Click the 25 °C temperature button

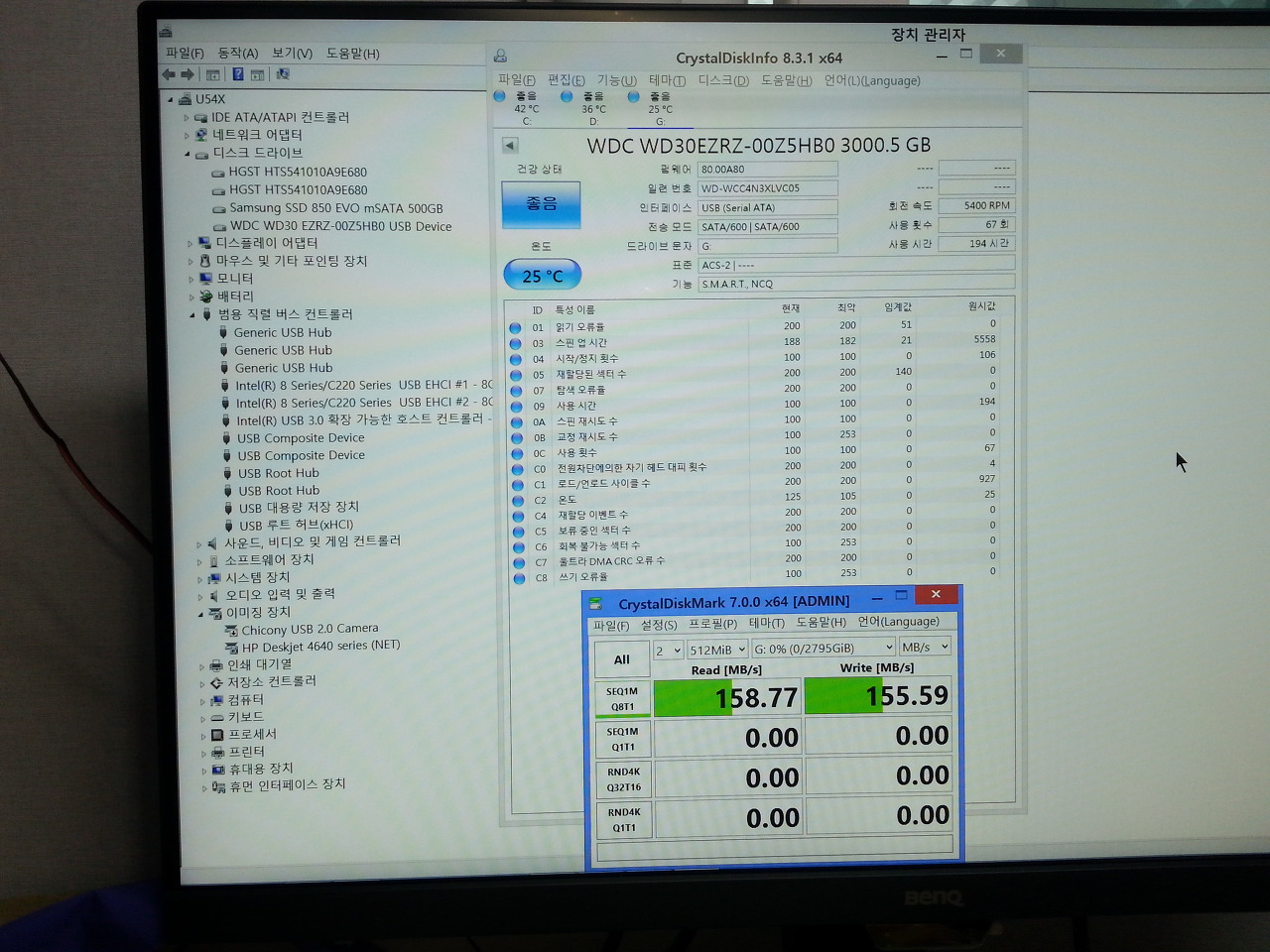pos(542,276)
